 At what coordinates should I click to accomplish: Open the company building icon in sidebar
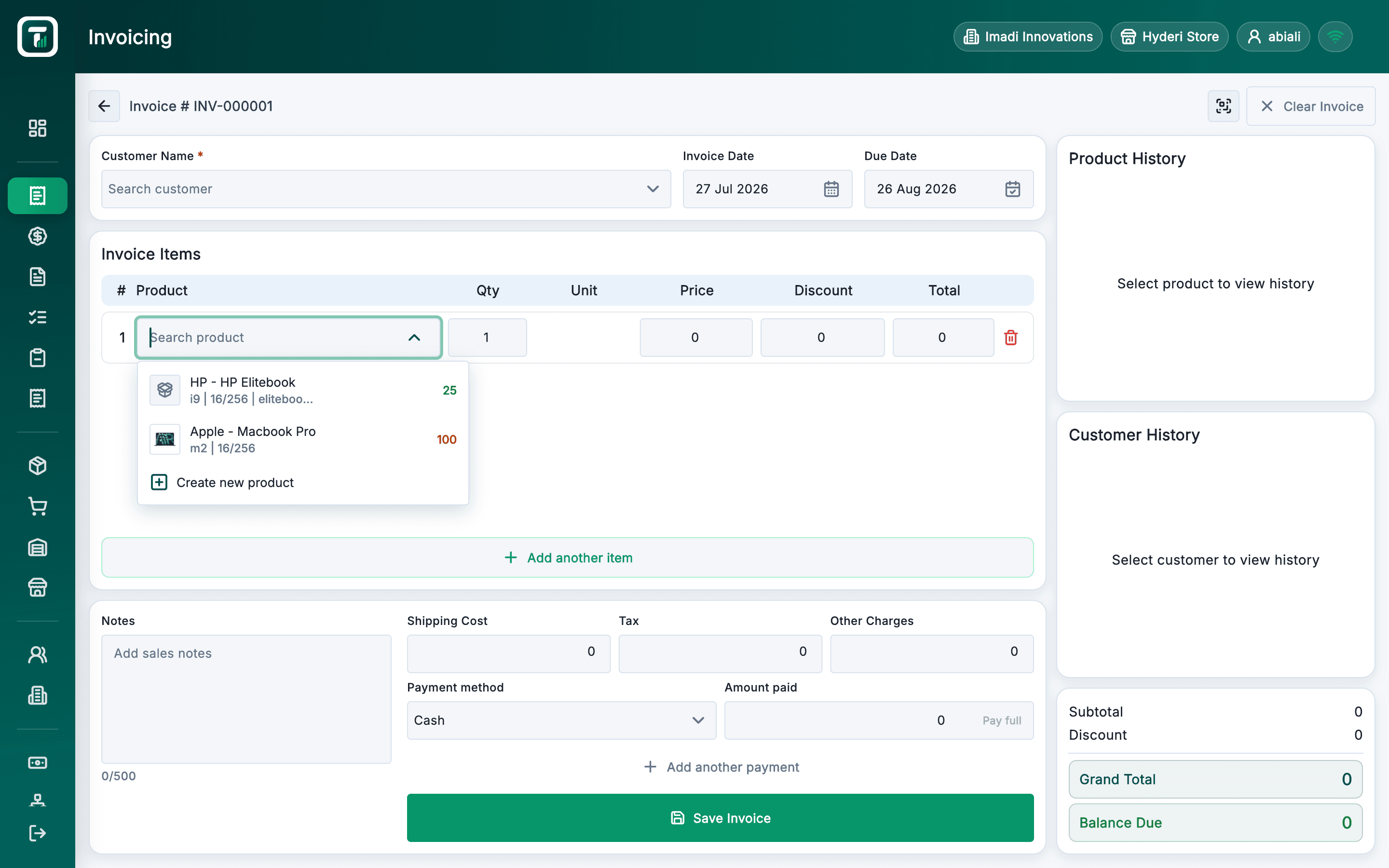[x=37, y=695]
